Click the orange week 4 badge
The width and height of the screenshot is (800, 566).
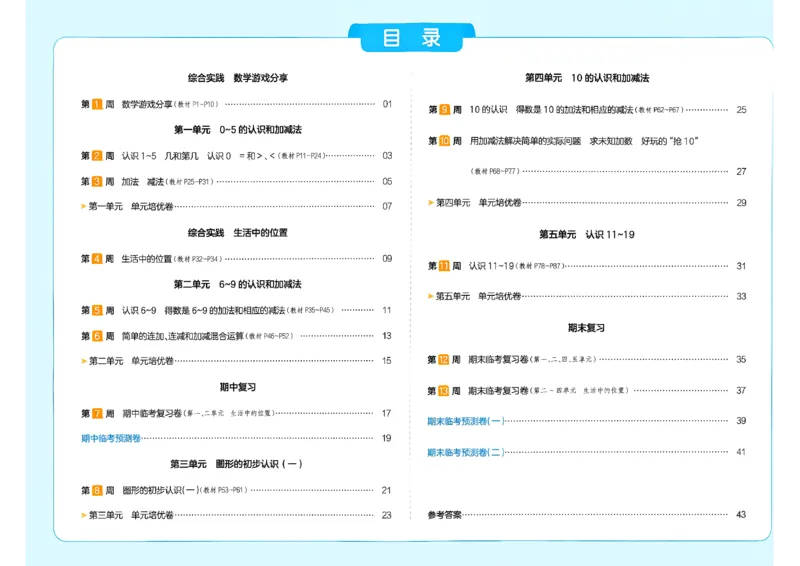point(97,259)
